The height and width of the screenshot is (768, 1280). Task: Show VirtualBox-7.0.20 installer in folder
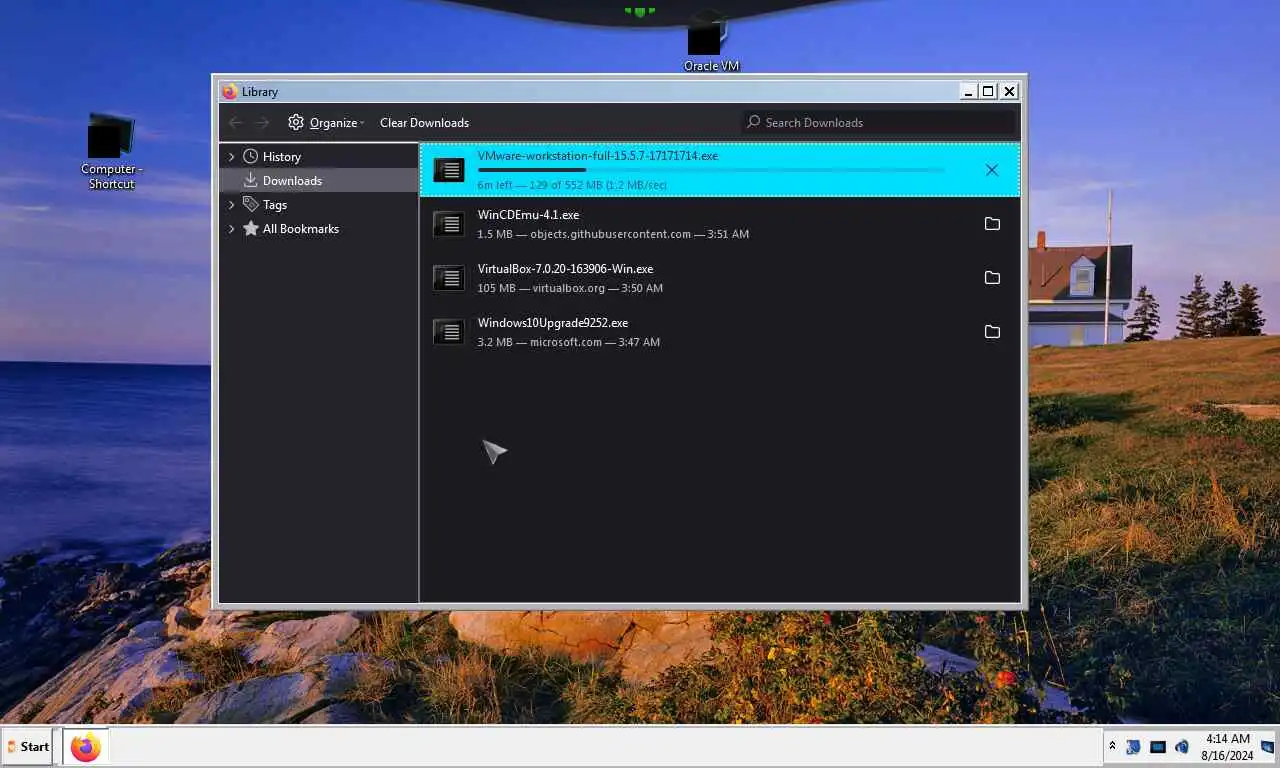pyautogui.click(x=992, y=278)
